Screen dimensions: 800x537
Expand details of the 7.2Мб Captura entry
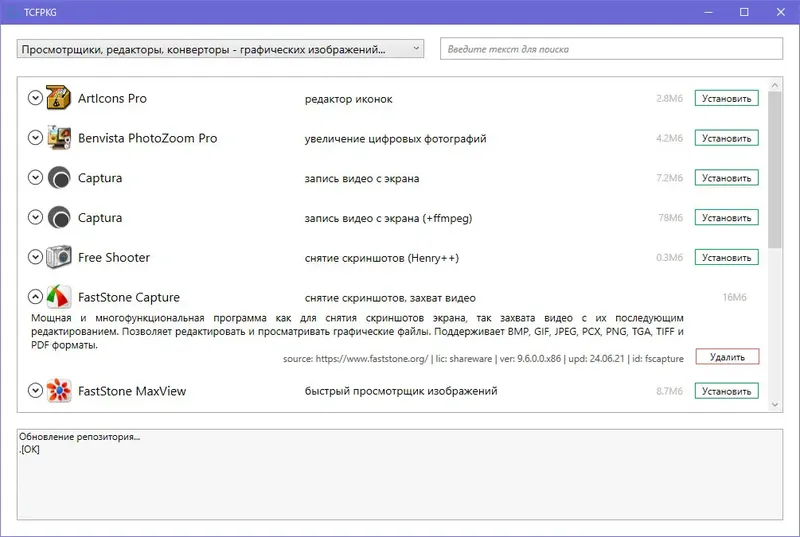(x=35, y=177)
